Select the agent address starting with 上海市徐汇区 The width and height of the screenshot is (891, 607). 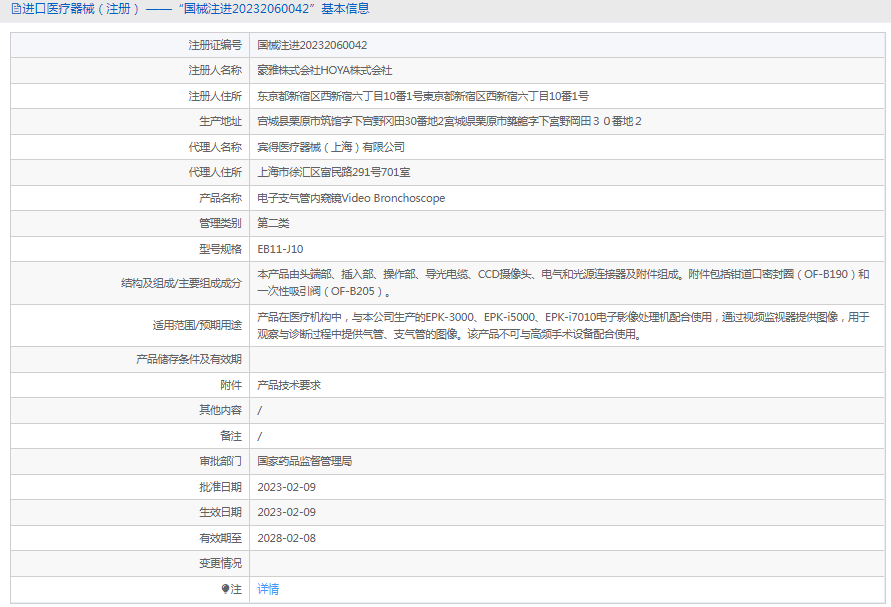click(334, 172)
